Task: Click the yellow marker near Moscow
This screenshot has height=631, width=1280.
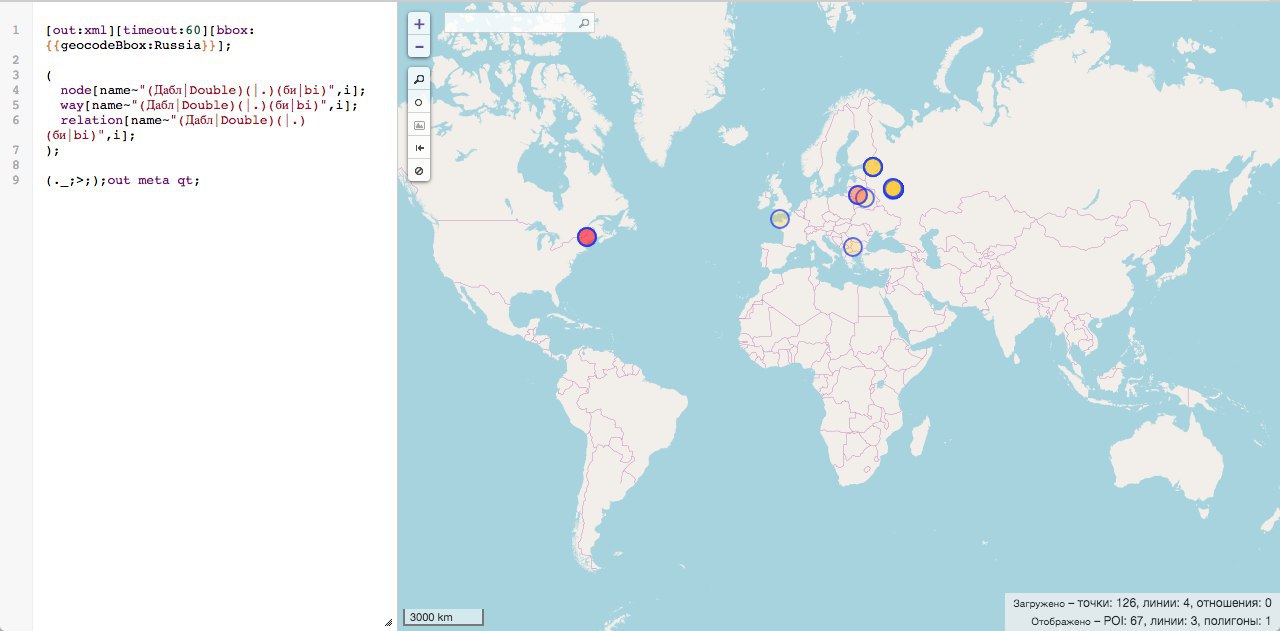Action: [x=893, y=188]
